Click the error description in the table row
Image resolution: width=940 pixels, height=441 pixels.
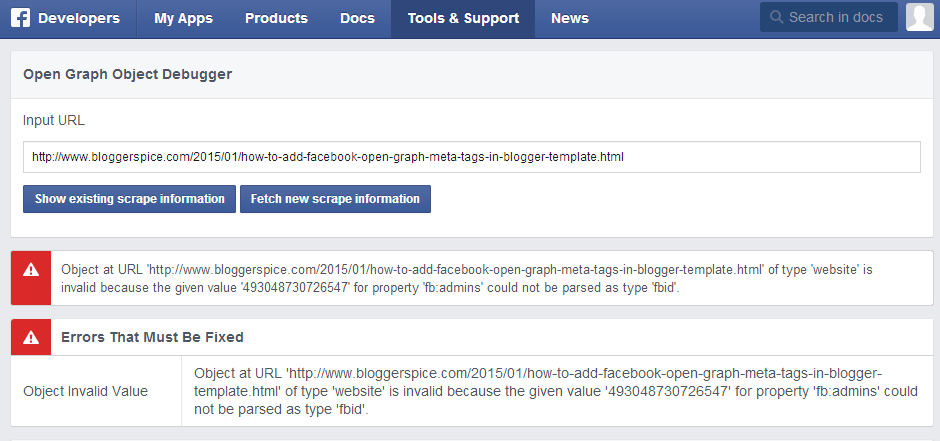[556, 391]
